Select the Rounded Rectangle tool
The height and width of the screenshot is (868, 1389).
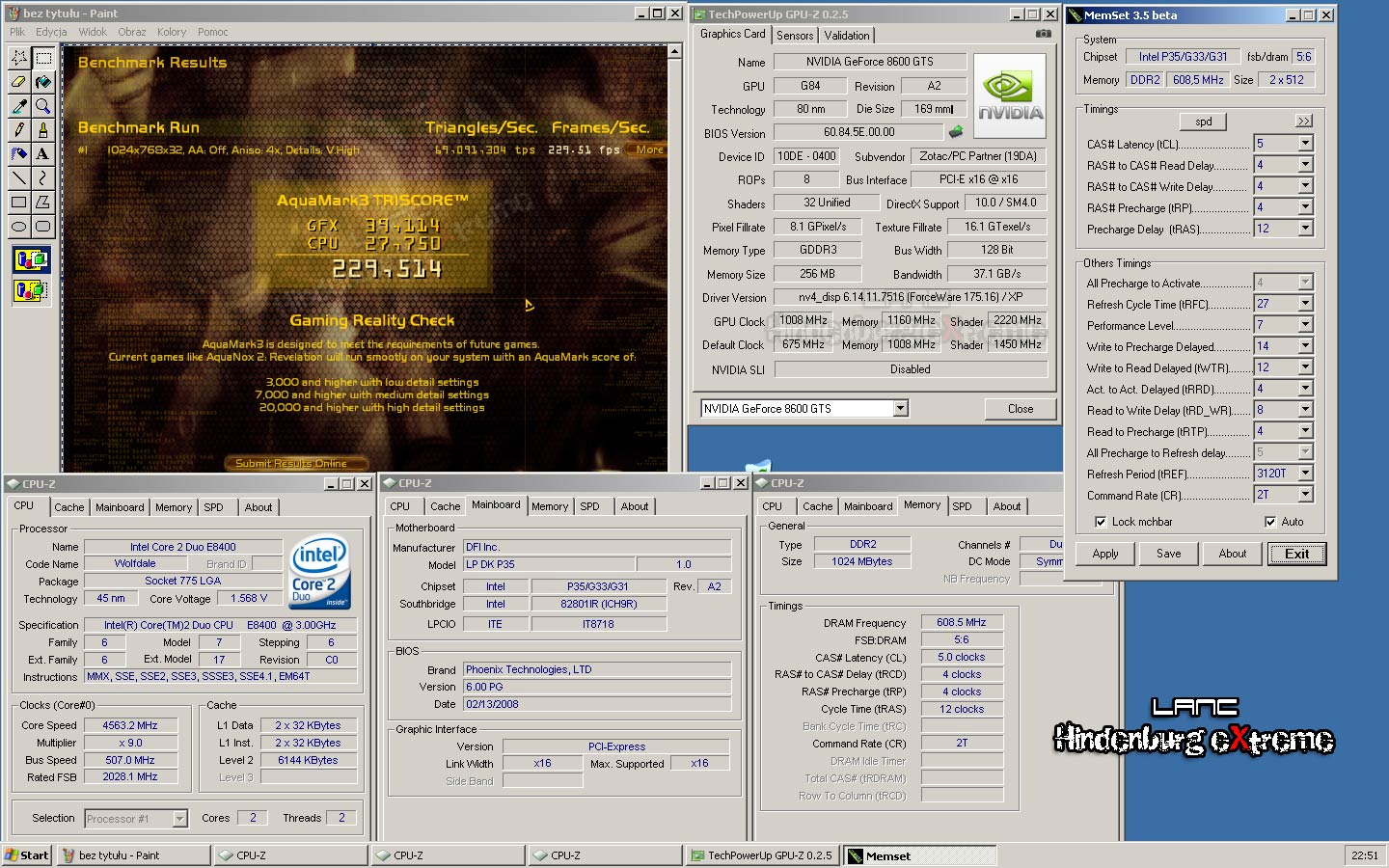click(x=42, y=227)
